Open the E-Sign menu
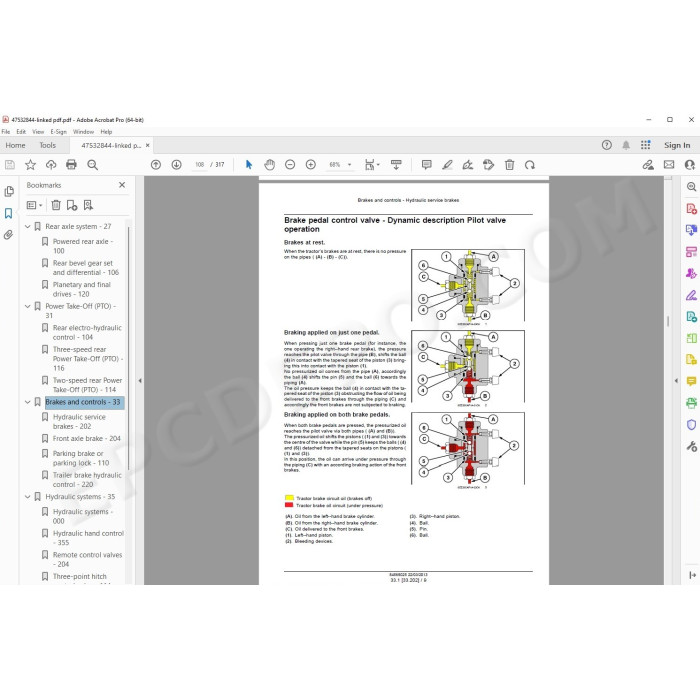 pyautogui.click(x=58, y=132)
